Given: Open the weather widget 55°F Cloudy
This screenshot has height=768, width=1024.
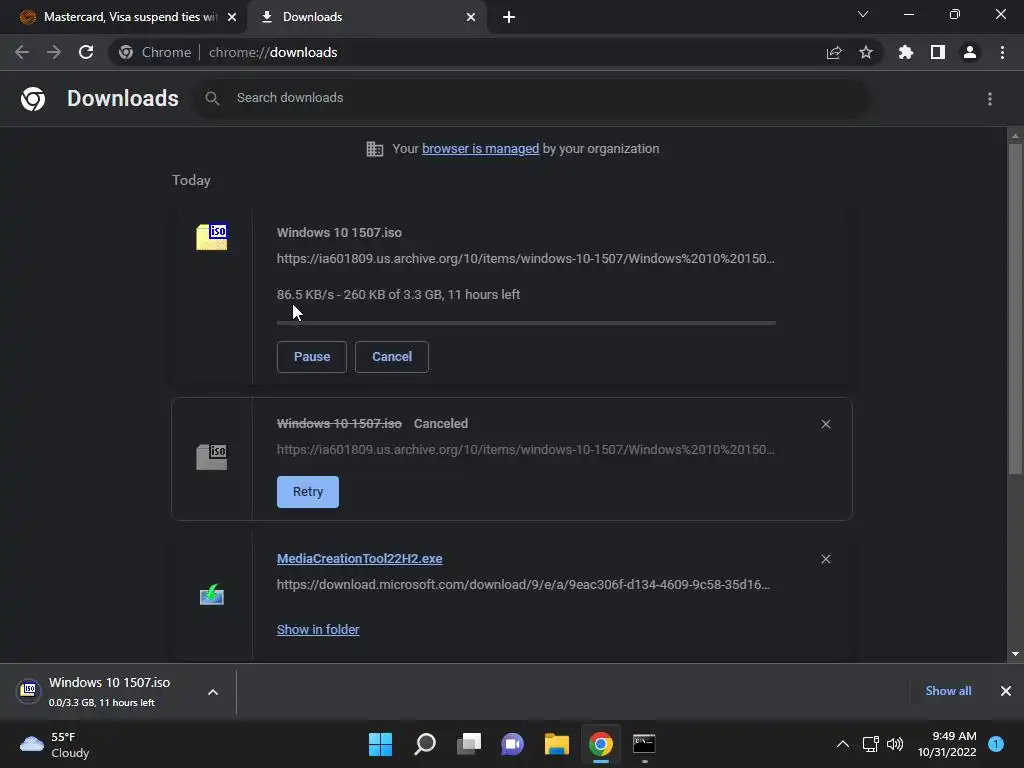Looking at the screenshot, I should 56,744.
